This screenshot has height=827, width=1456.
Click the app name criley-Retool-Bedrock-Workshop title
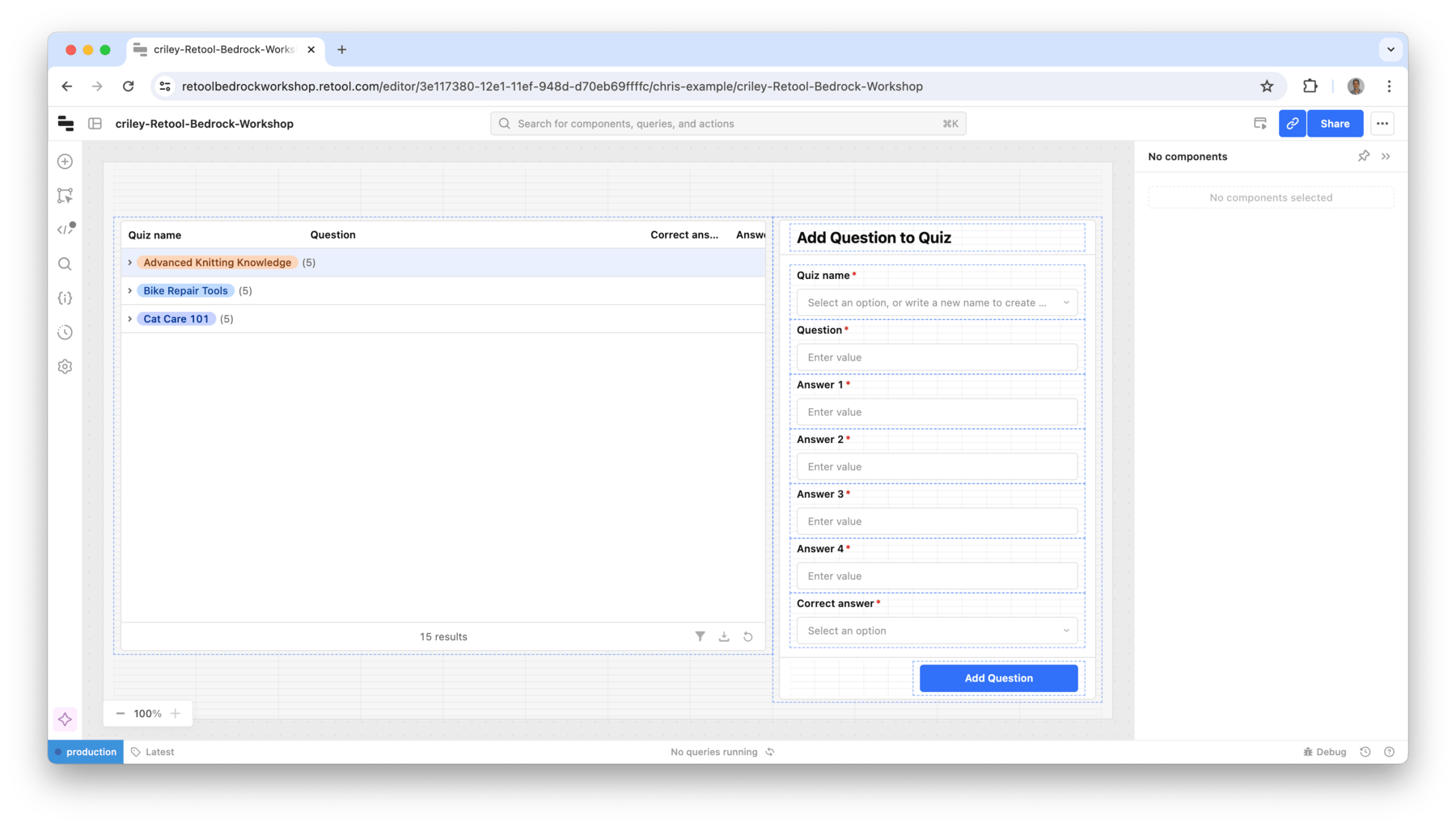[205, 124]
